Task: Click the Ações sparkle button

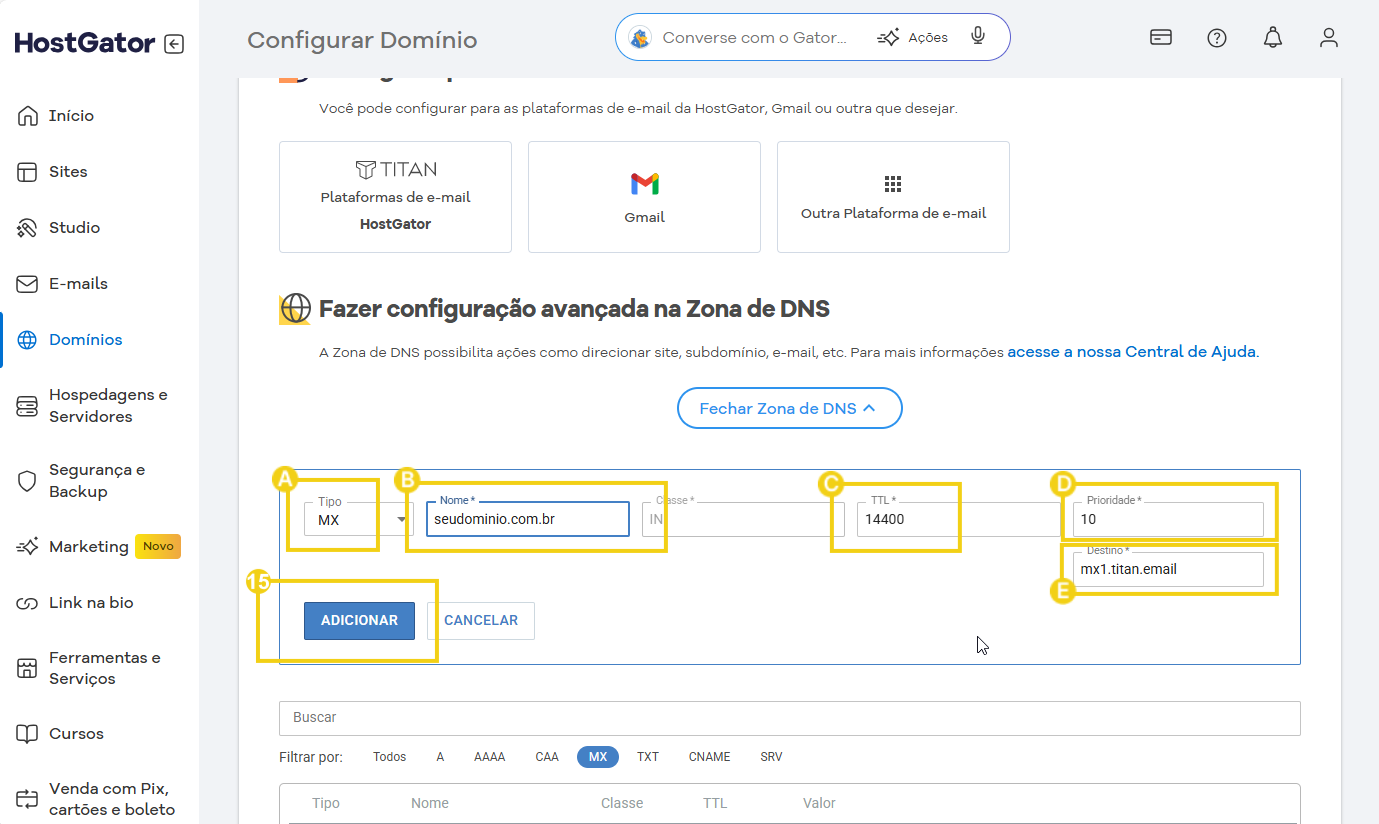Action: [912, 38]
